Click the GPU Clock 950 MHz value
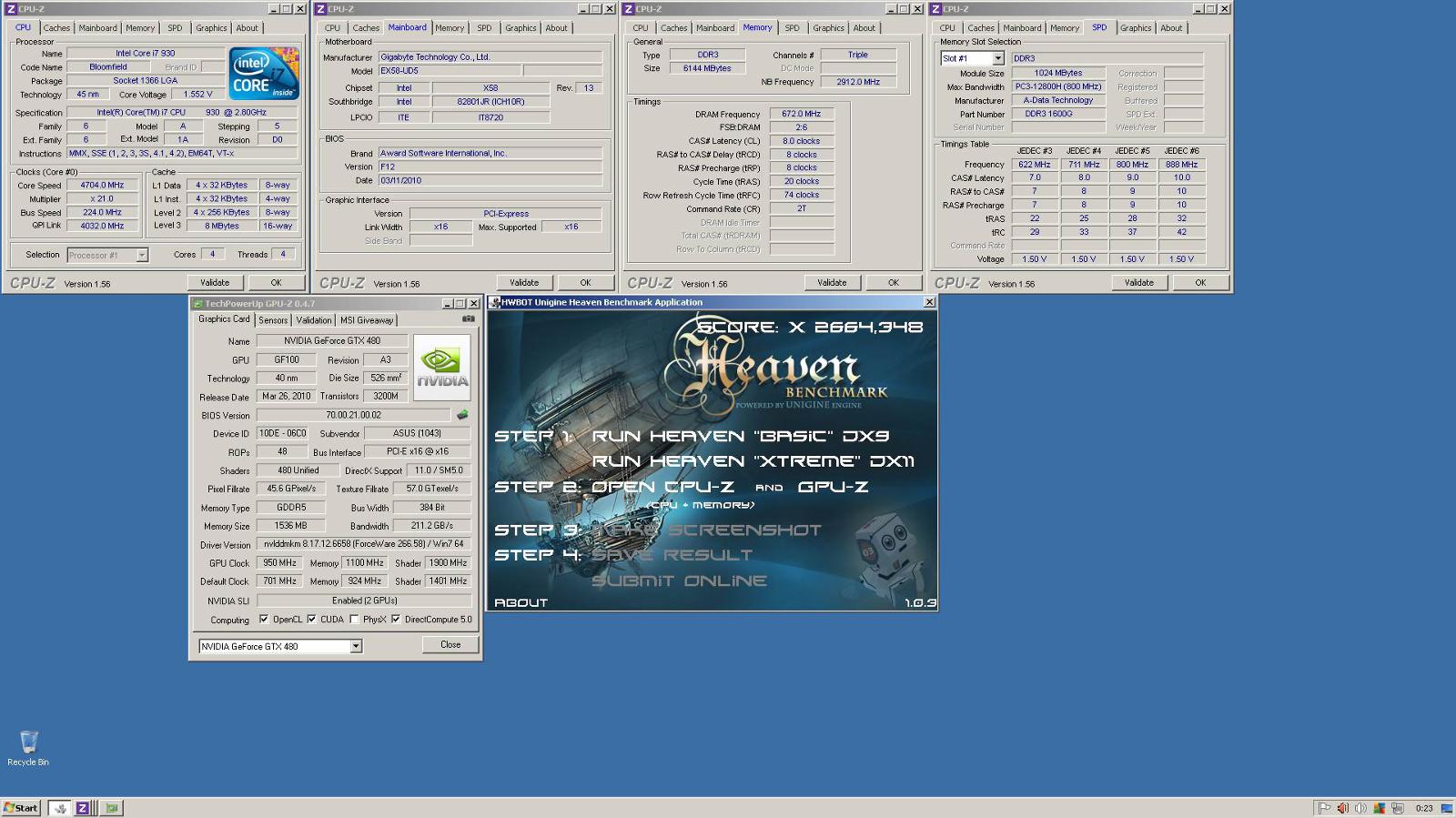1456x818 pixels. [x=279, y=562]
